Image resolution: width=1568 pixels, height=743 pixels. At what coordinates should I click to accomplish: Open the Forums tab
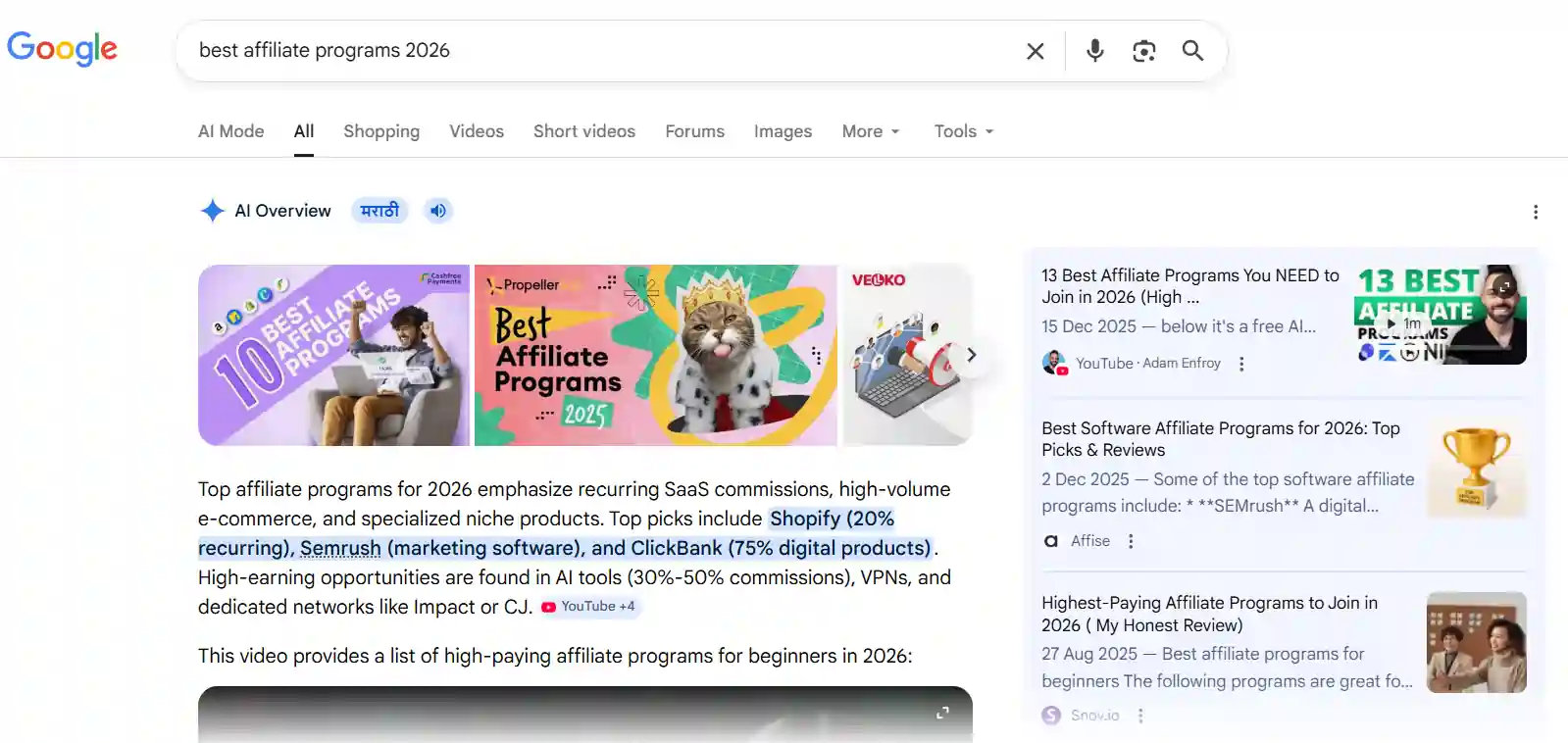click(x=695, y=131)
